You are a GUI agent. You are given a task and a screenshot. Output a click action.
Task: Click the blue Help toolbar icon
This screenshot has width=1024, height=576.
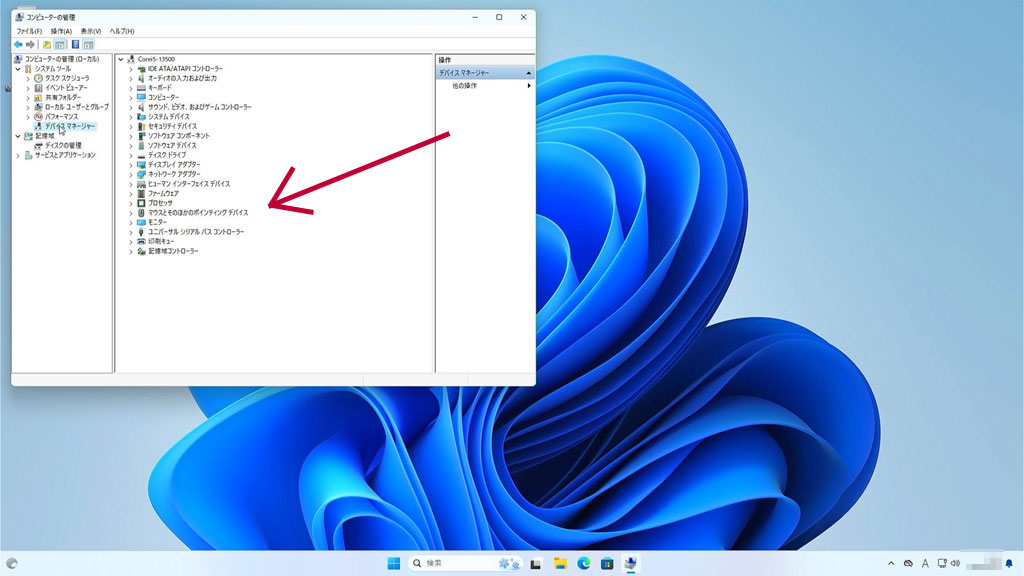tap(75, 45)
